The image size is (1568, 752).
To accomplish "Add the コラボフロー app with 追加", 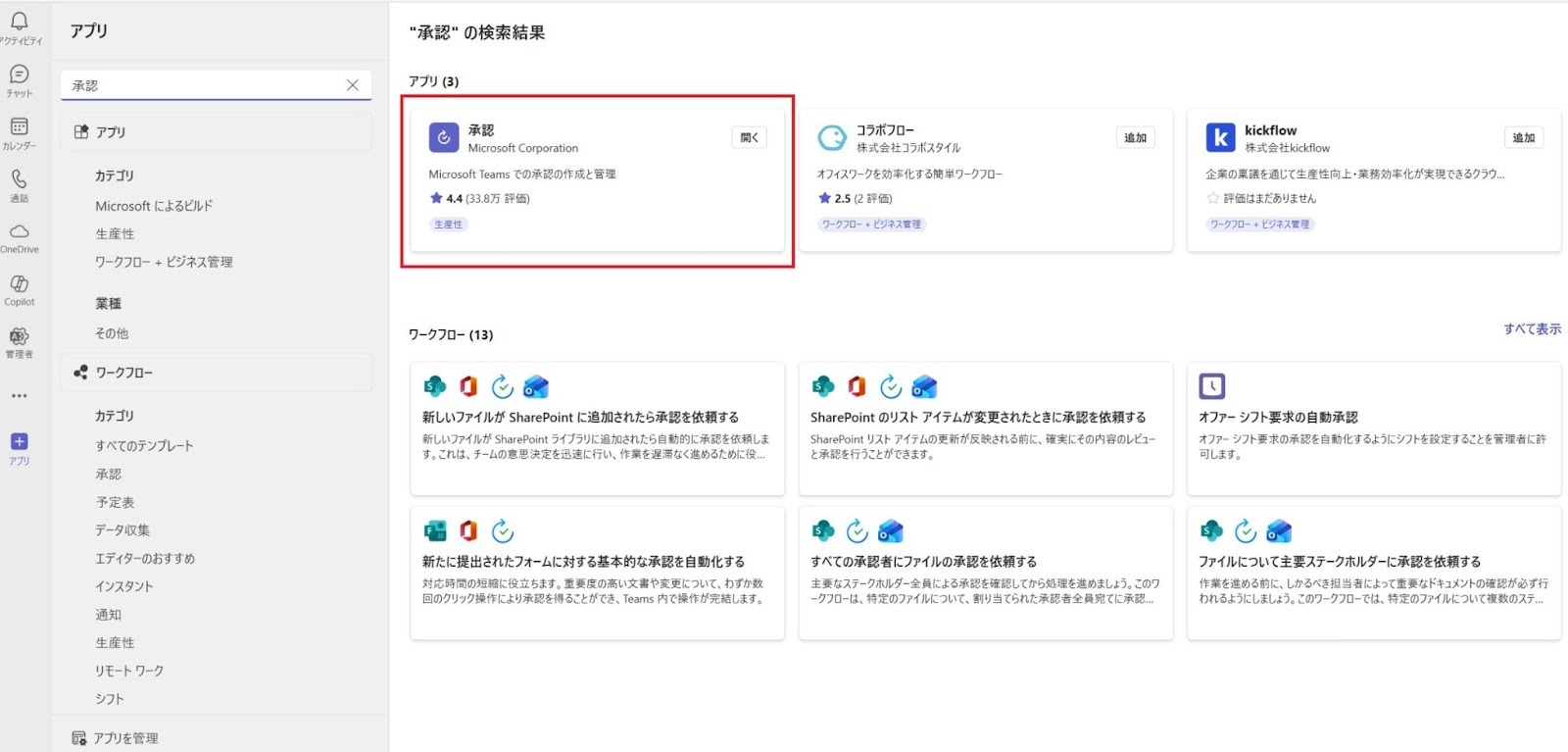I will point(1136,138).
